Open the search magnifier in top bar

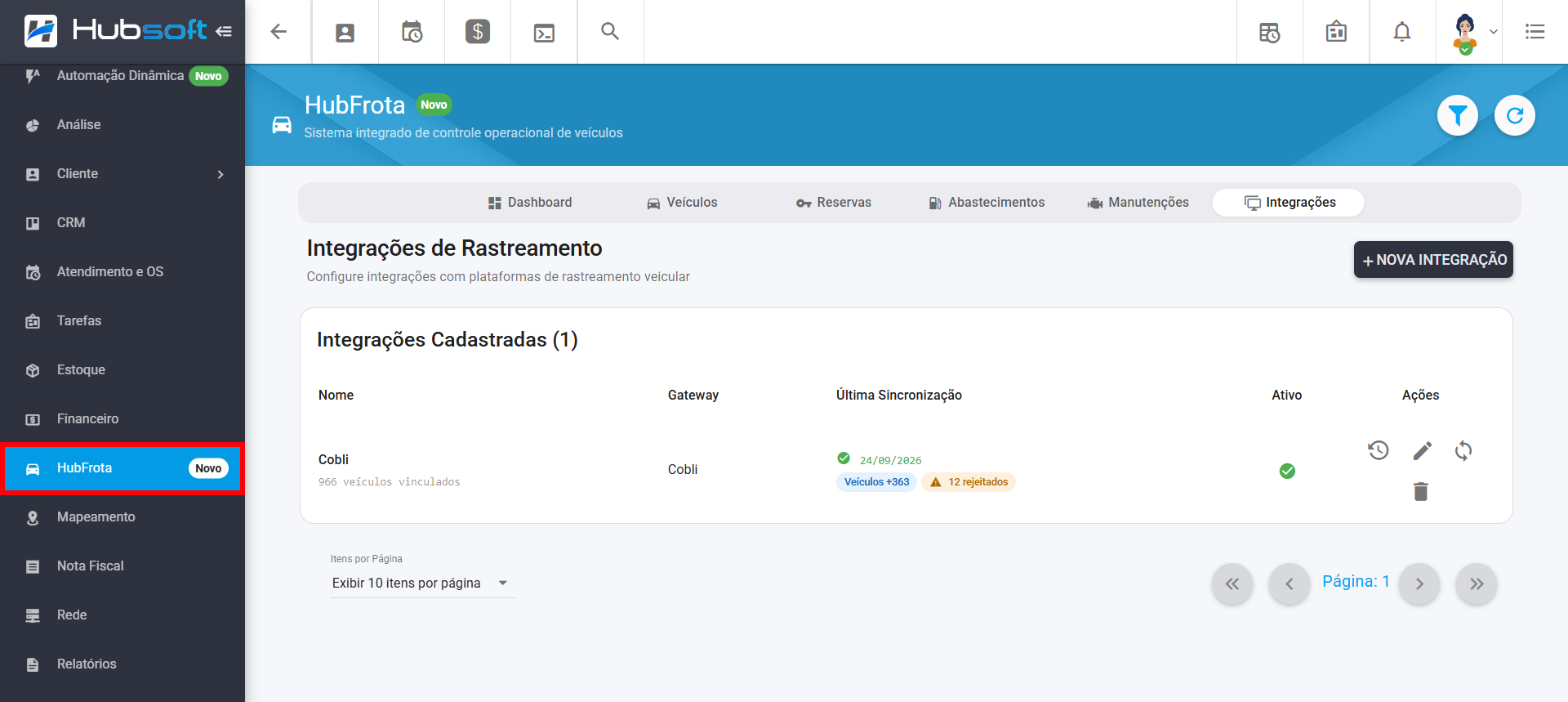click(610, 32)
